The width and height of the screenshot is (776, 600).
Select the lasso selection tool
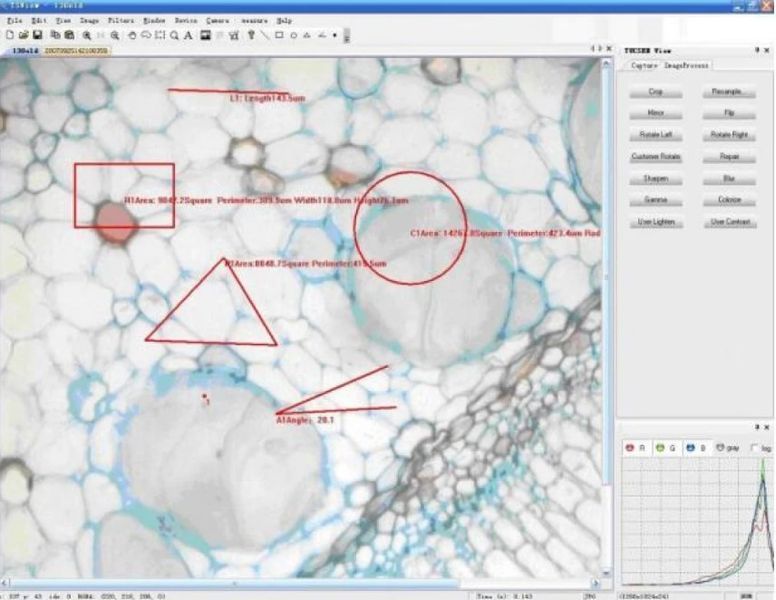coord(146,35)
